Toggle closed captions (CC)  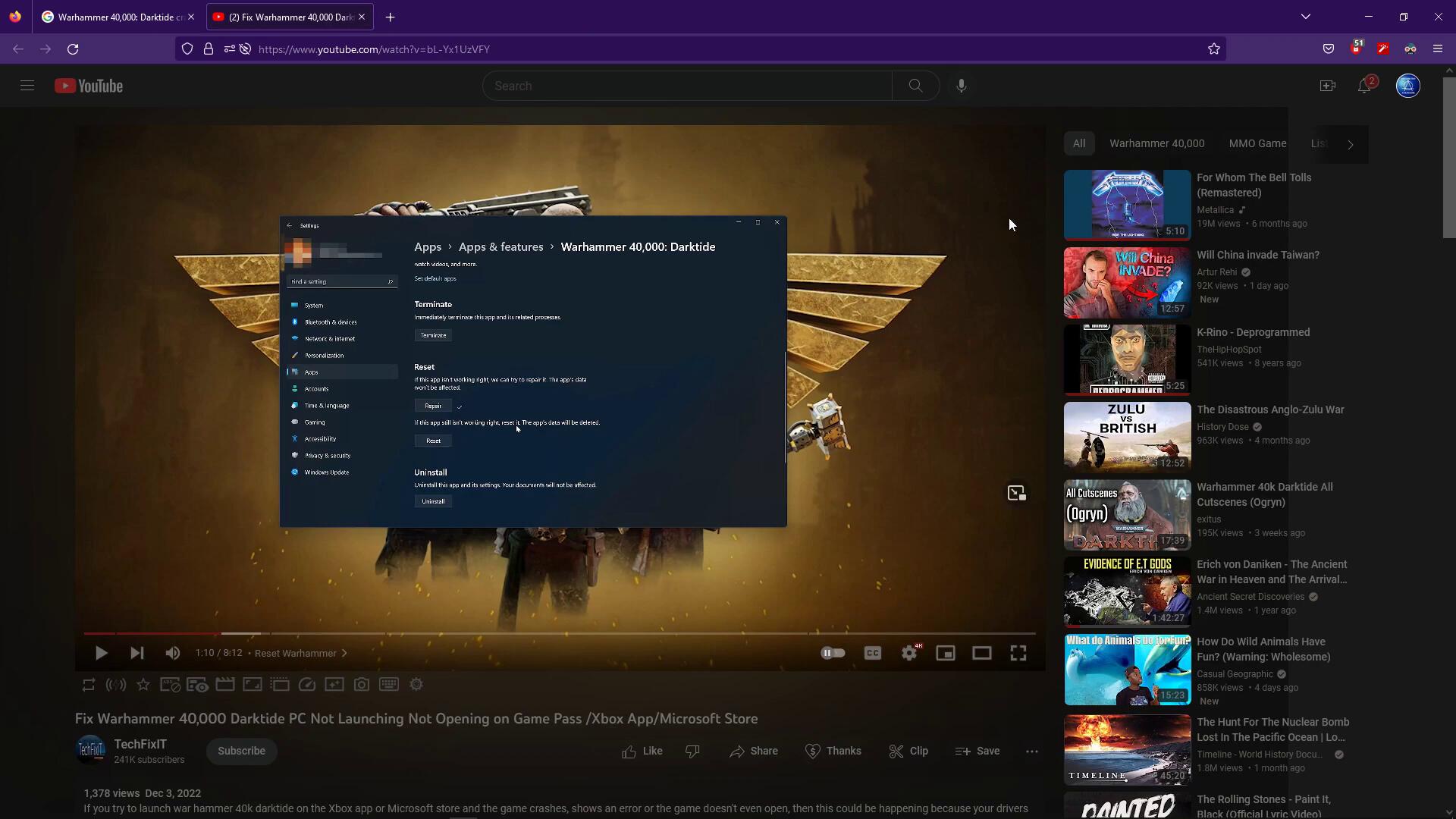coord(872,653)
